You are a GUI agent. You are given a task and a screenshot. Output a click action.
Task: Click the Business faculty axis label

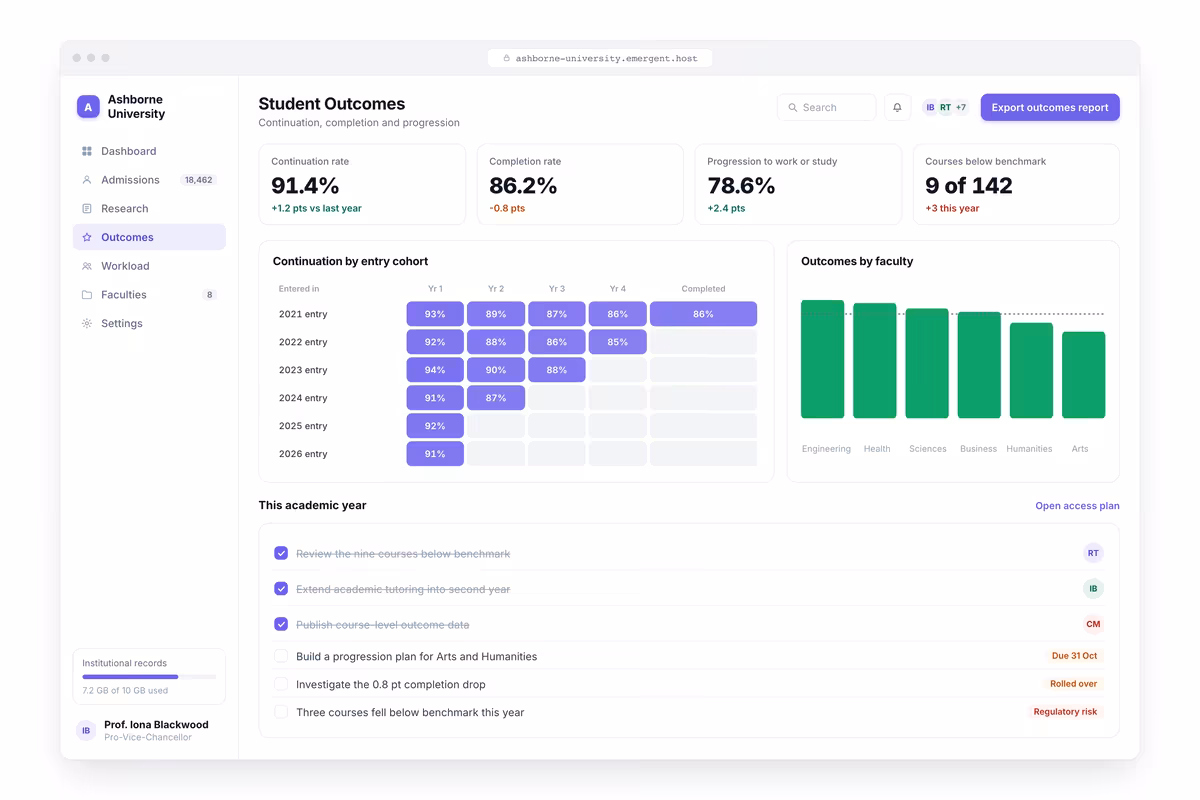tap(978, 449)
